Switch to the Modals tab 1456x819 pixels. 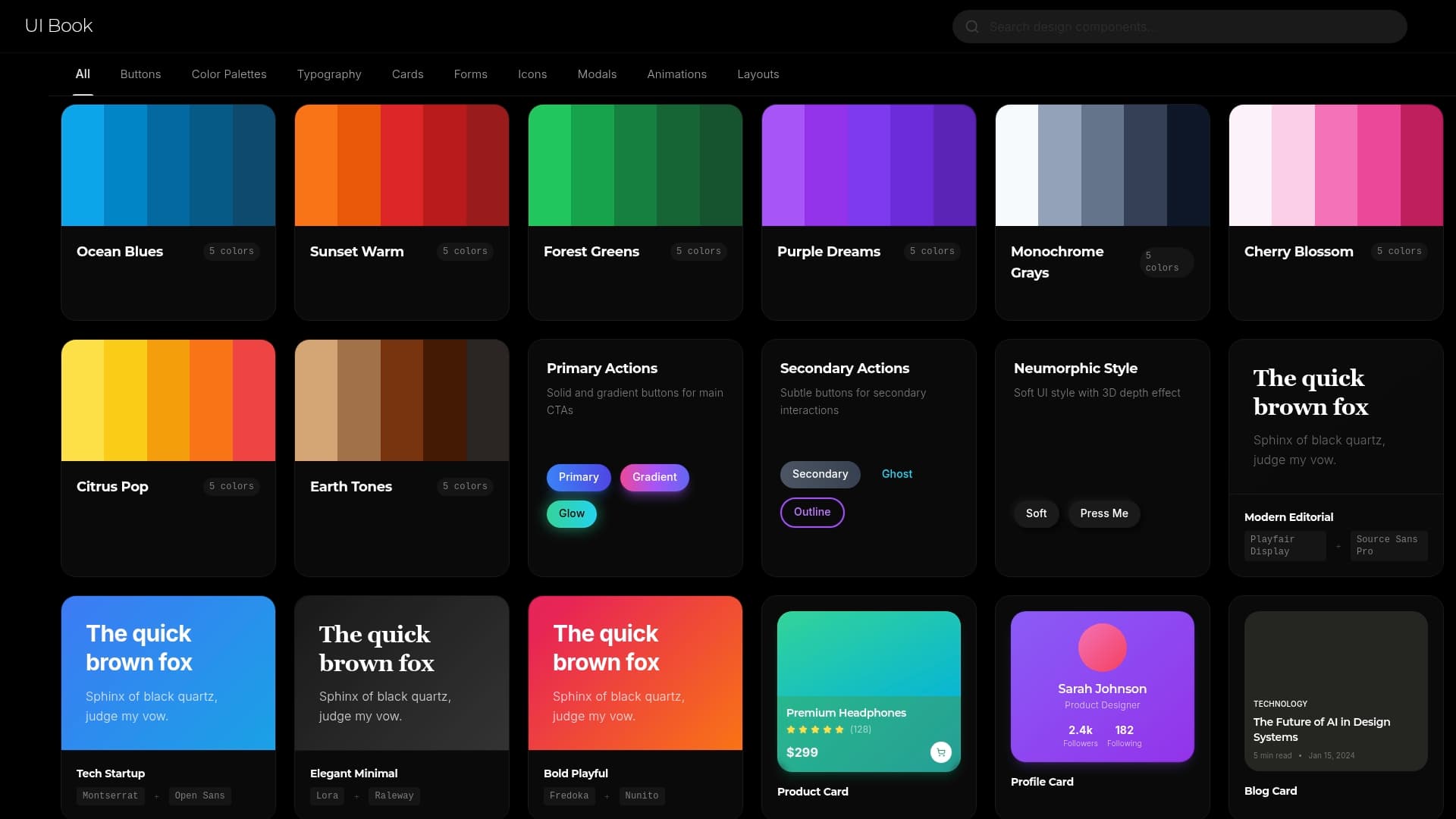tap(597, 74)
